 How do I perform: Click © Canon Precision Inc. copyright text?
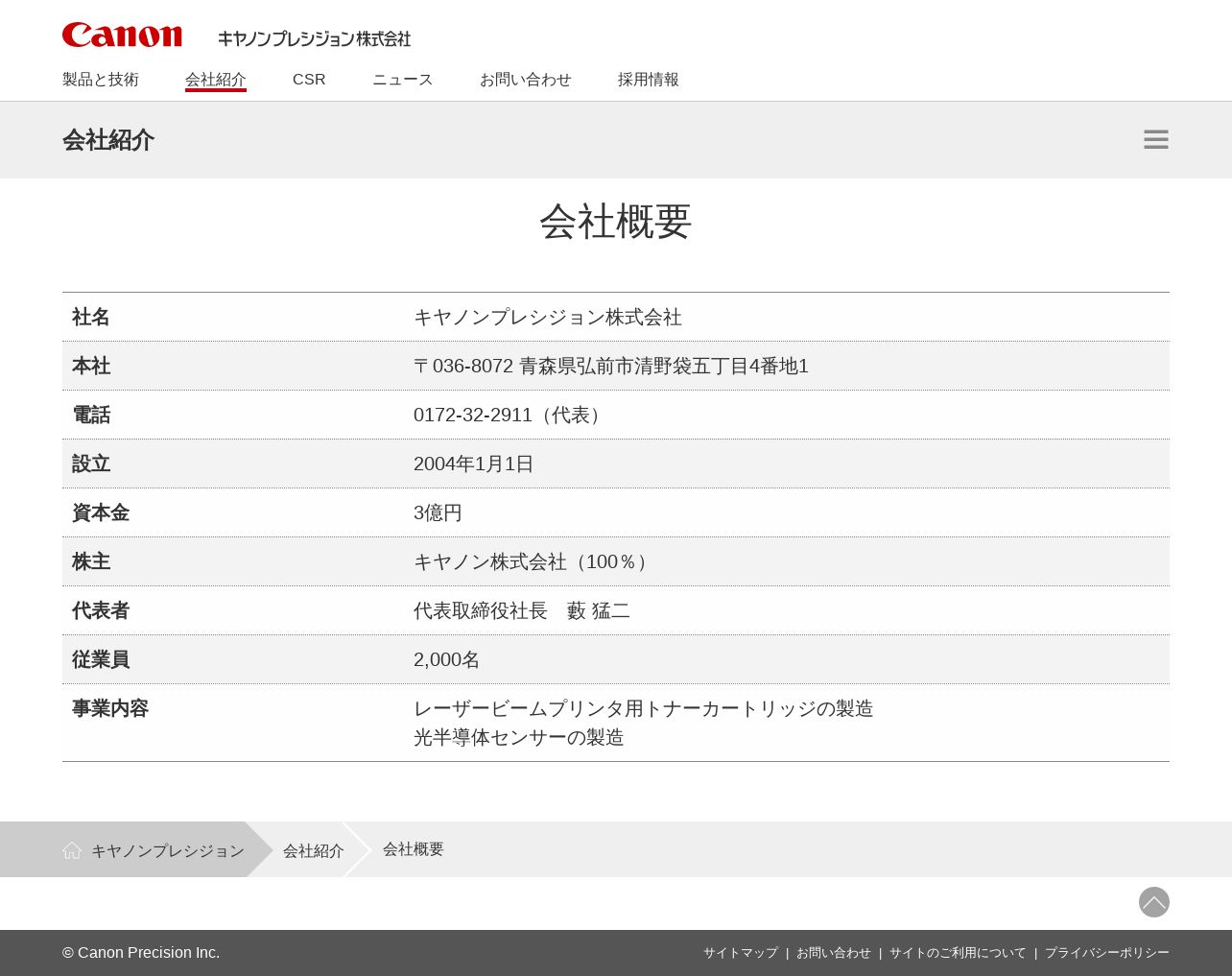pyautogui.click(x=141, y=953)
